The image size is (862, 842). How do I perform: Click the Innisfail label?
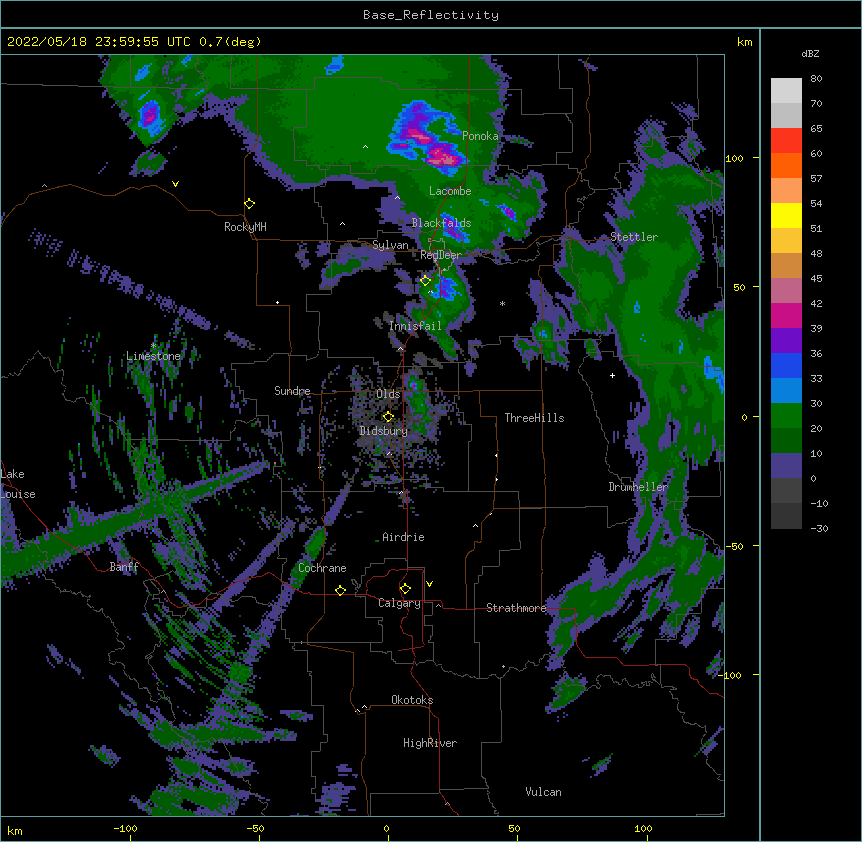click(415, 326)
